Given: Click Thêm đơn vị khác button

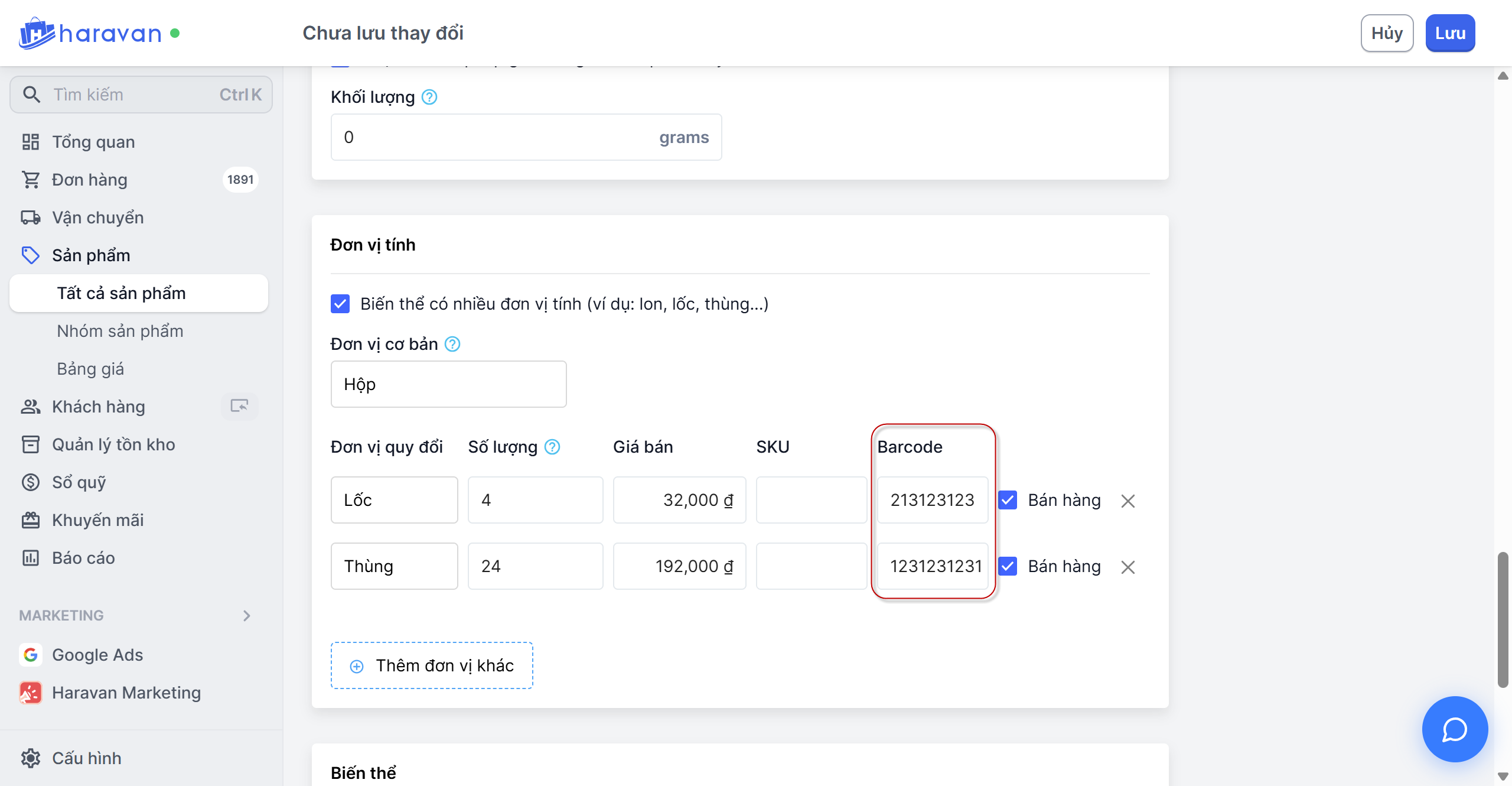Looking at the screenshot, I should click(432, 665).
